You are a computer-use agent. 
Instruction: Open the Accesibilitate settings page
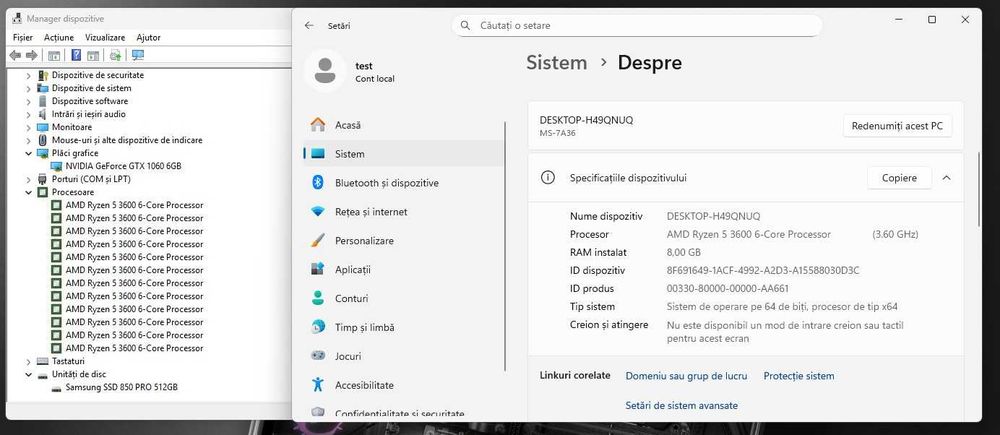click(x=364, y=385)
